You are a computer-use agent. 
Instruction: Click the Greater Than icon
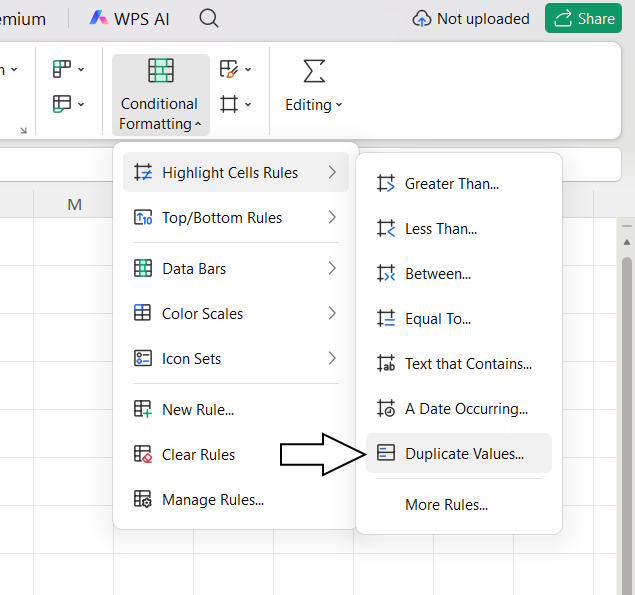[x=386, y=183]
